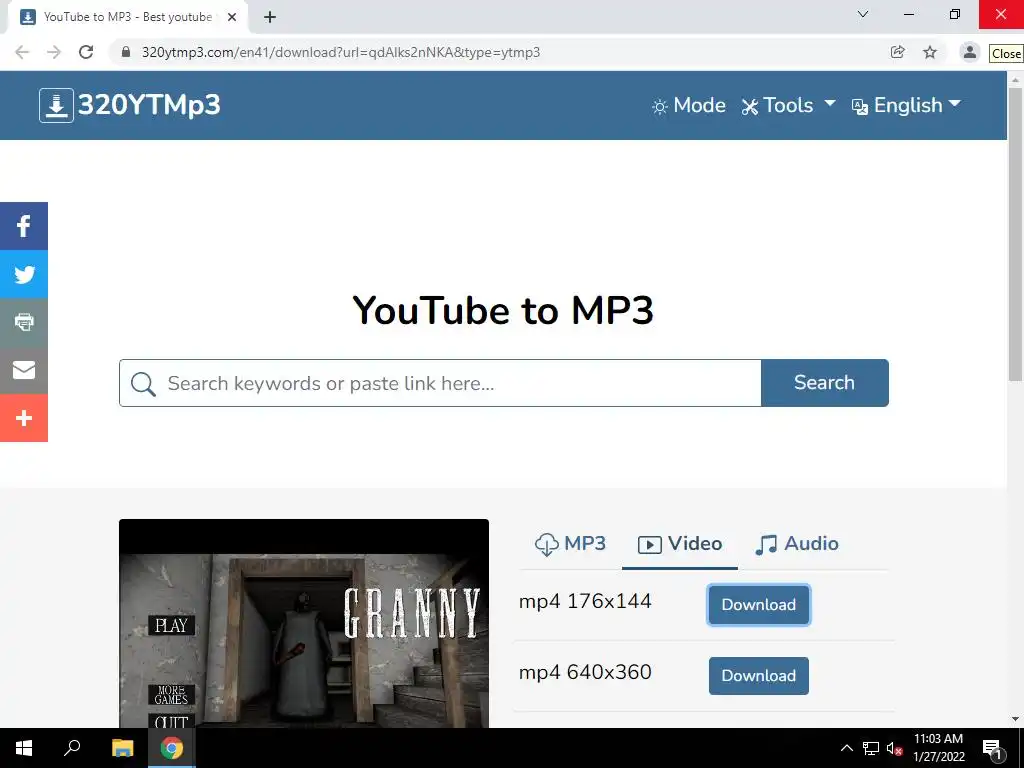Share page via Facebook sidebar icon
Image resolution: width=1024 pixels, height=768 pixels.
tap(24, 226)
